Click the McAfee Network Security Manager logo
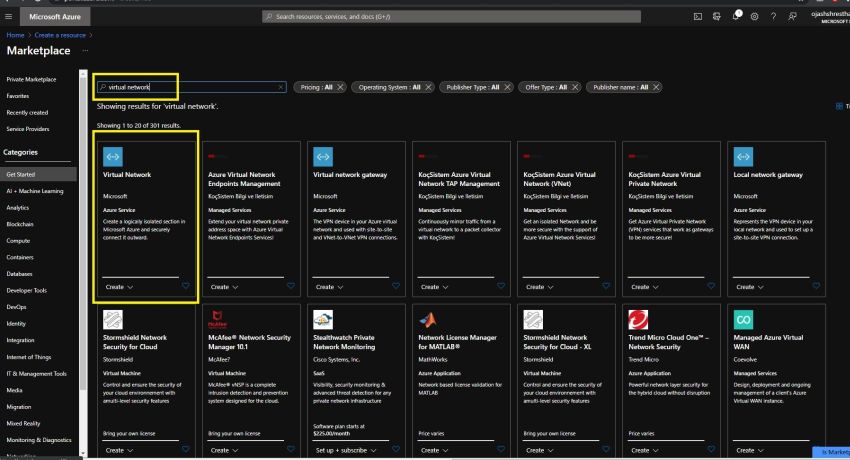 [217, 319]
